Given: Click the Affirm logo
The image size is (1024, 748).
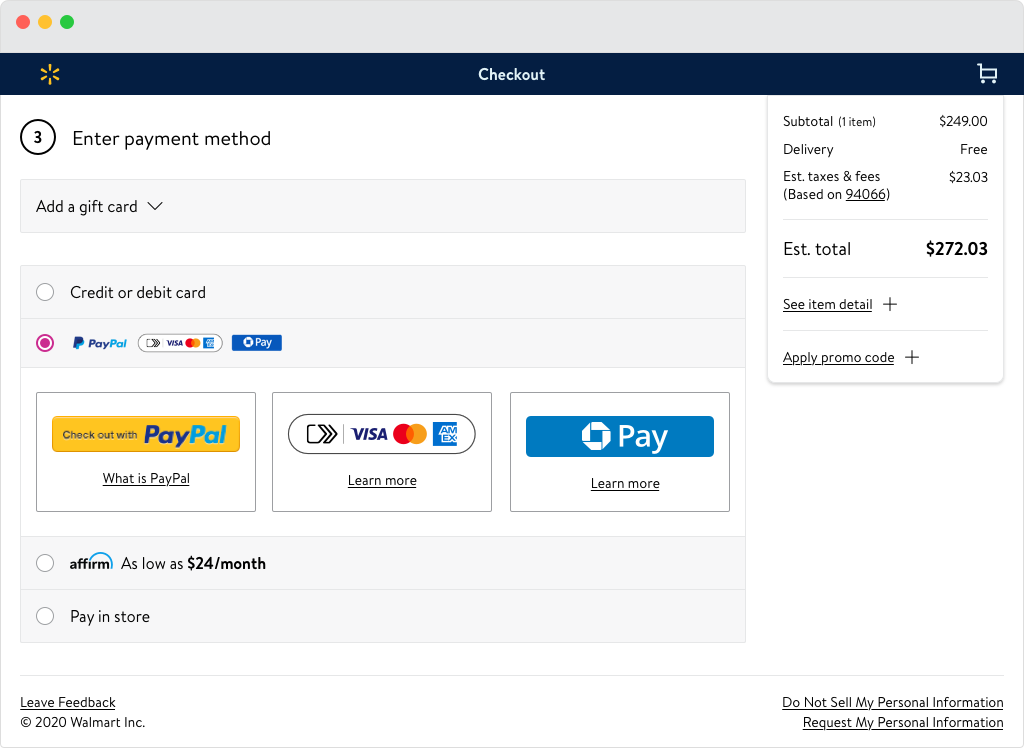Looking at the screenshot, I should coord(91,562).
